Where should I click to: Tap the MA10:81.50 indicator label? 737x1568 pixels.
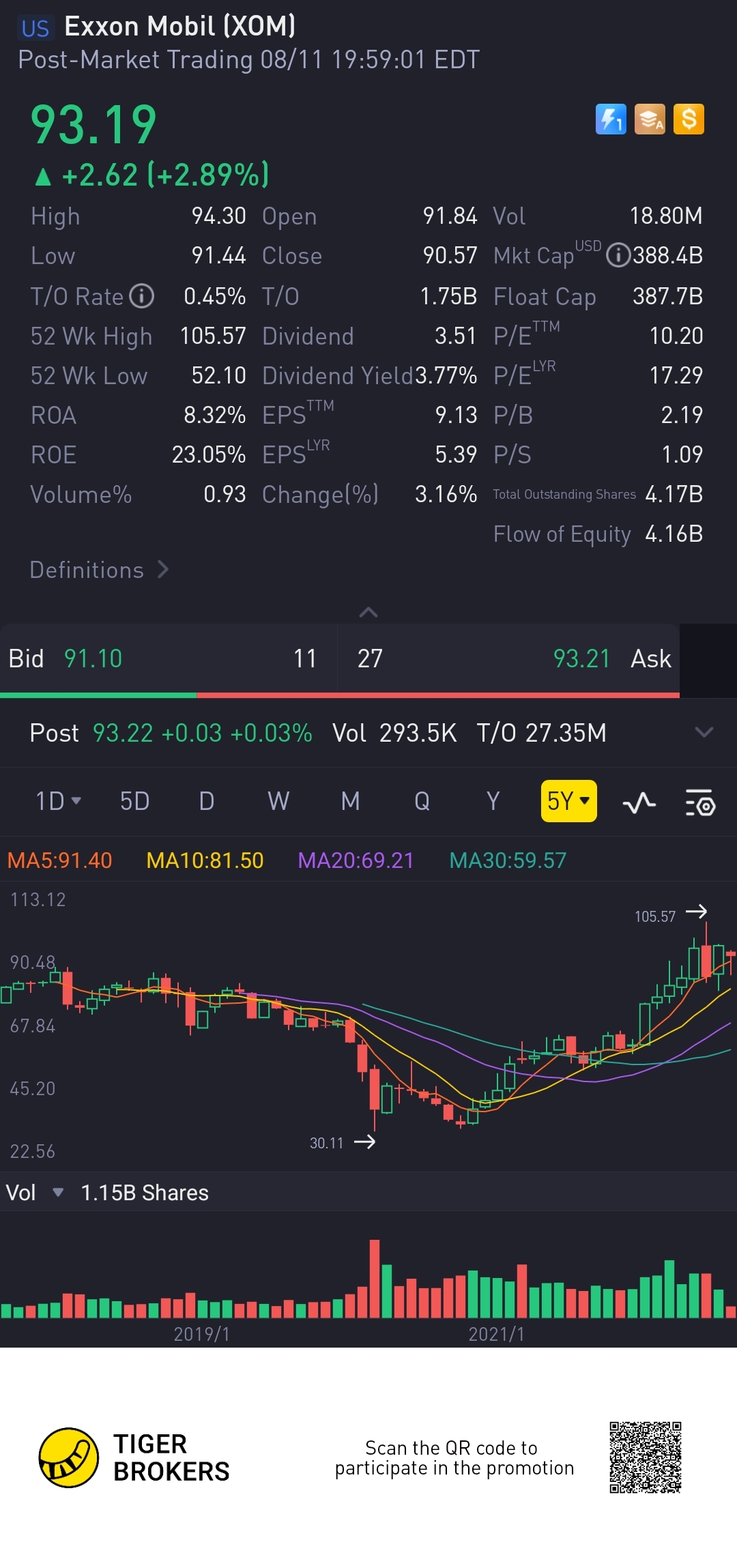coord(205,860)
